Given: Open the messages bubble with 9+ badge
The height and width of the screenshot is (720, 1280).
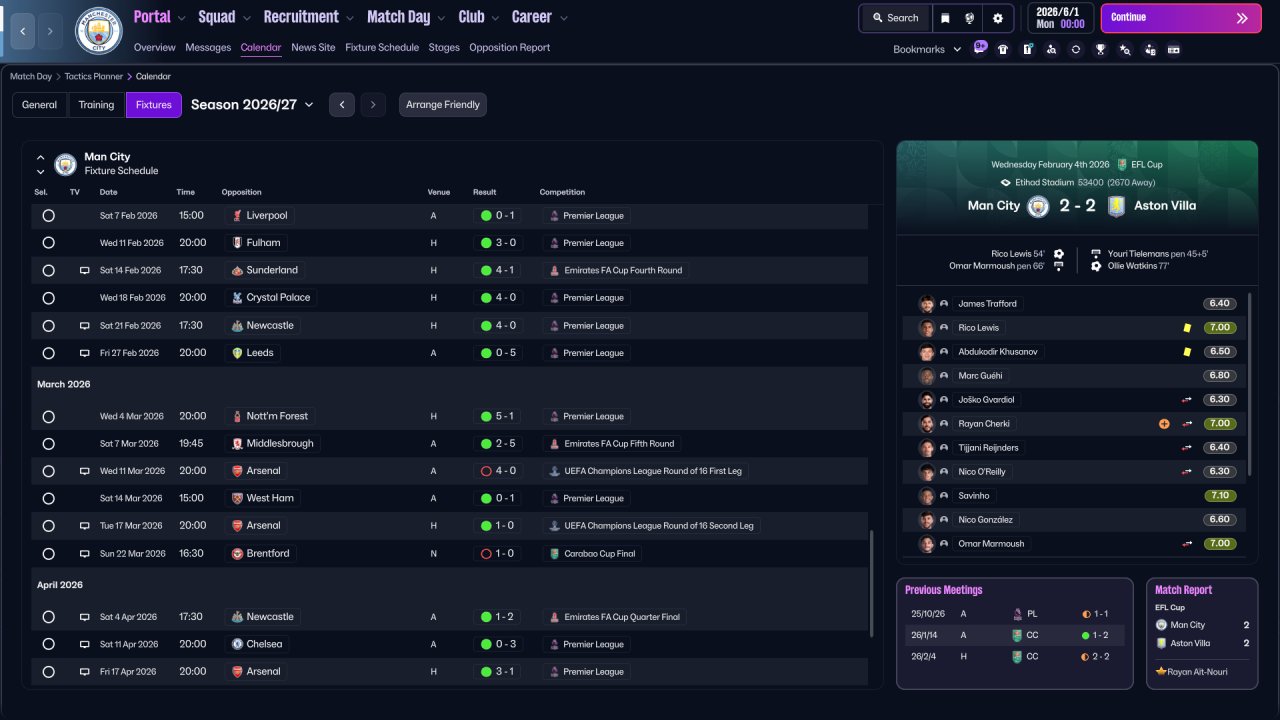Looking at the screenshot, I should (x=979, y=48).
